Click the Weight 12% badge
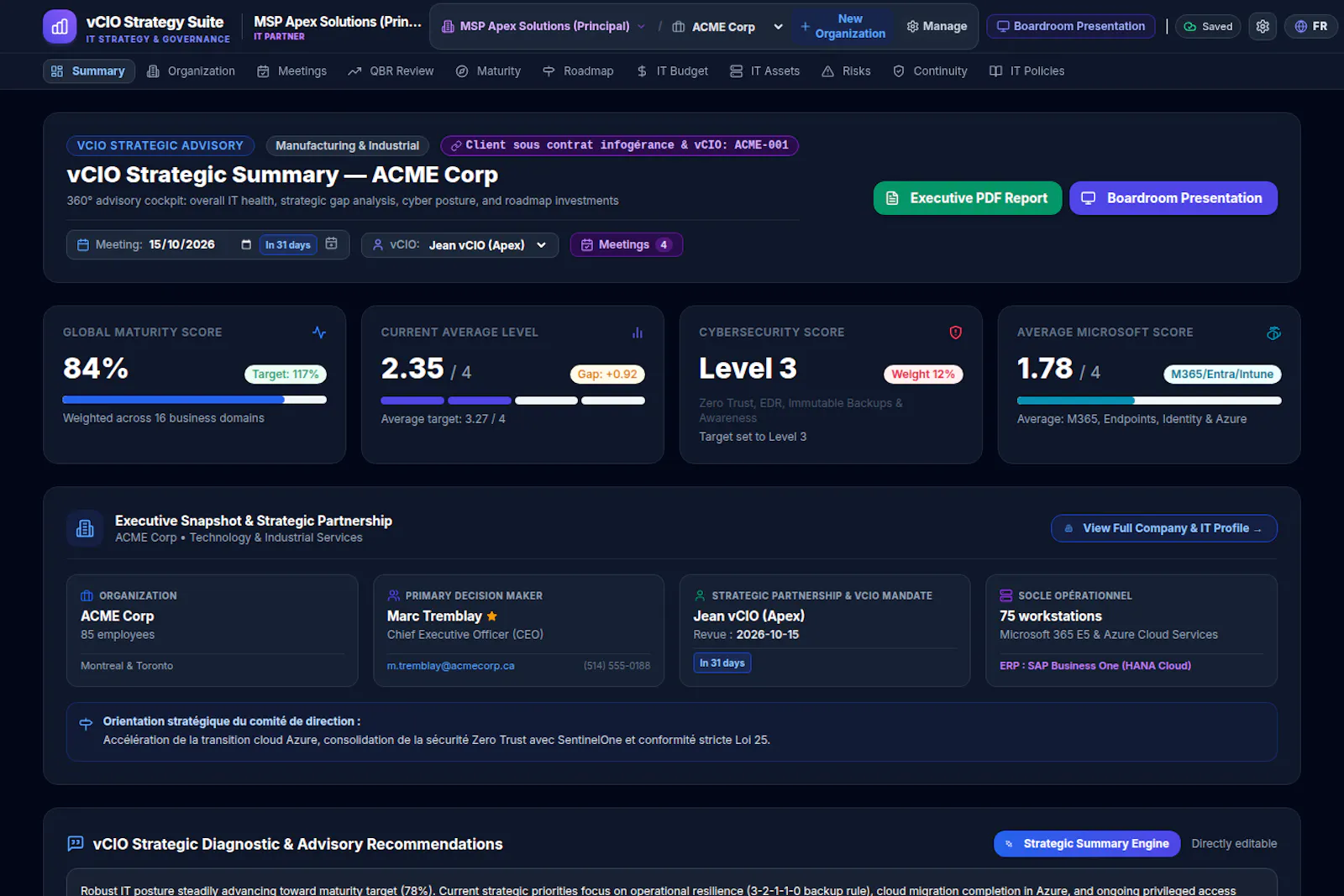The width and height of the screenshot is (1344, 896). (923, 375)
